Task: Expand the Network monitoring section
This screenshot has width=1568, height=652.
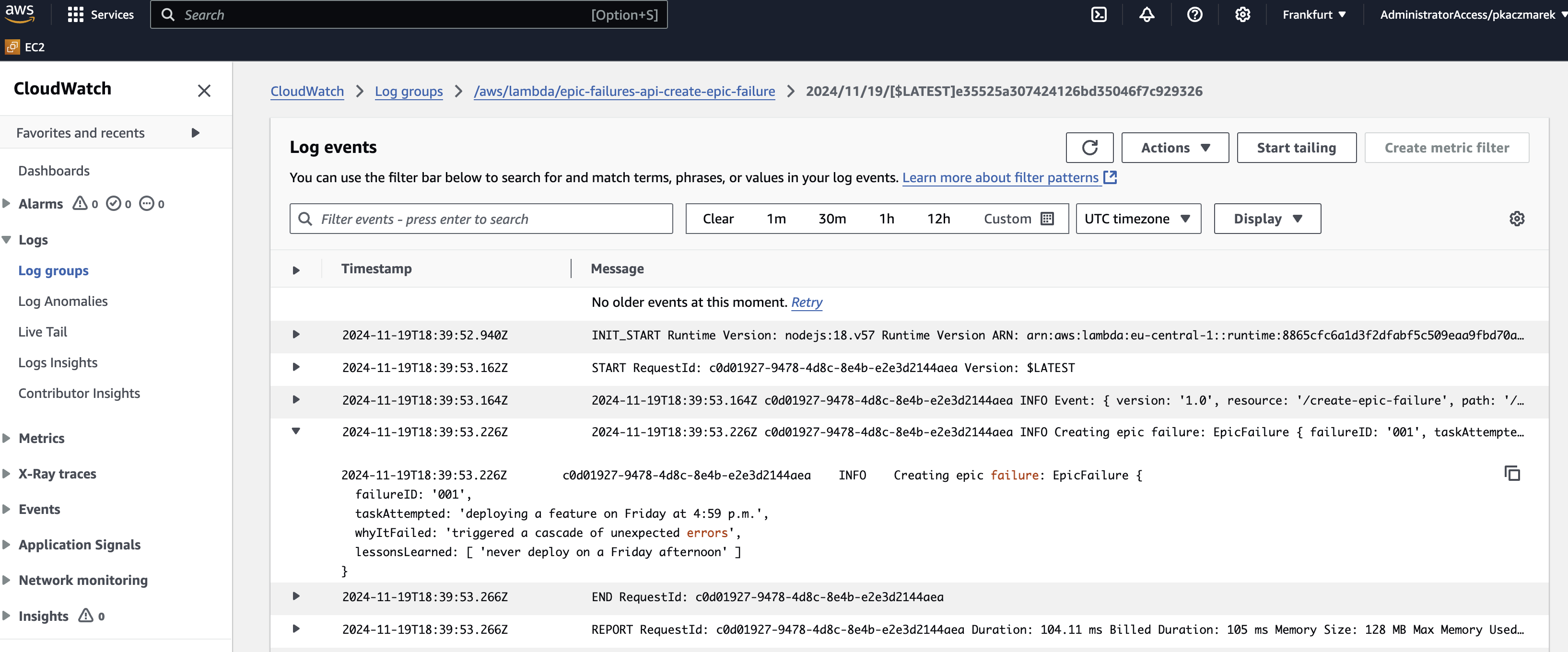Action: click(x=7, y=580)
